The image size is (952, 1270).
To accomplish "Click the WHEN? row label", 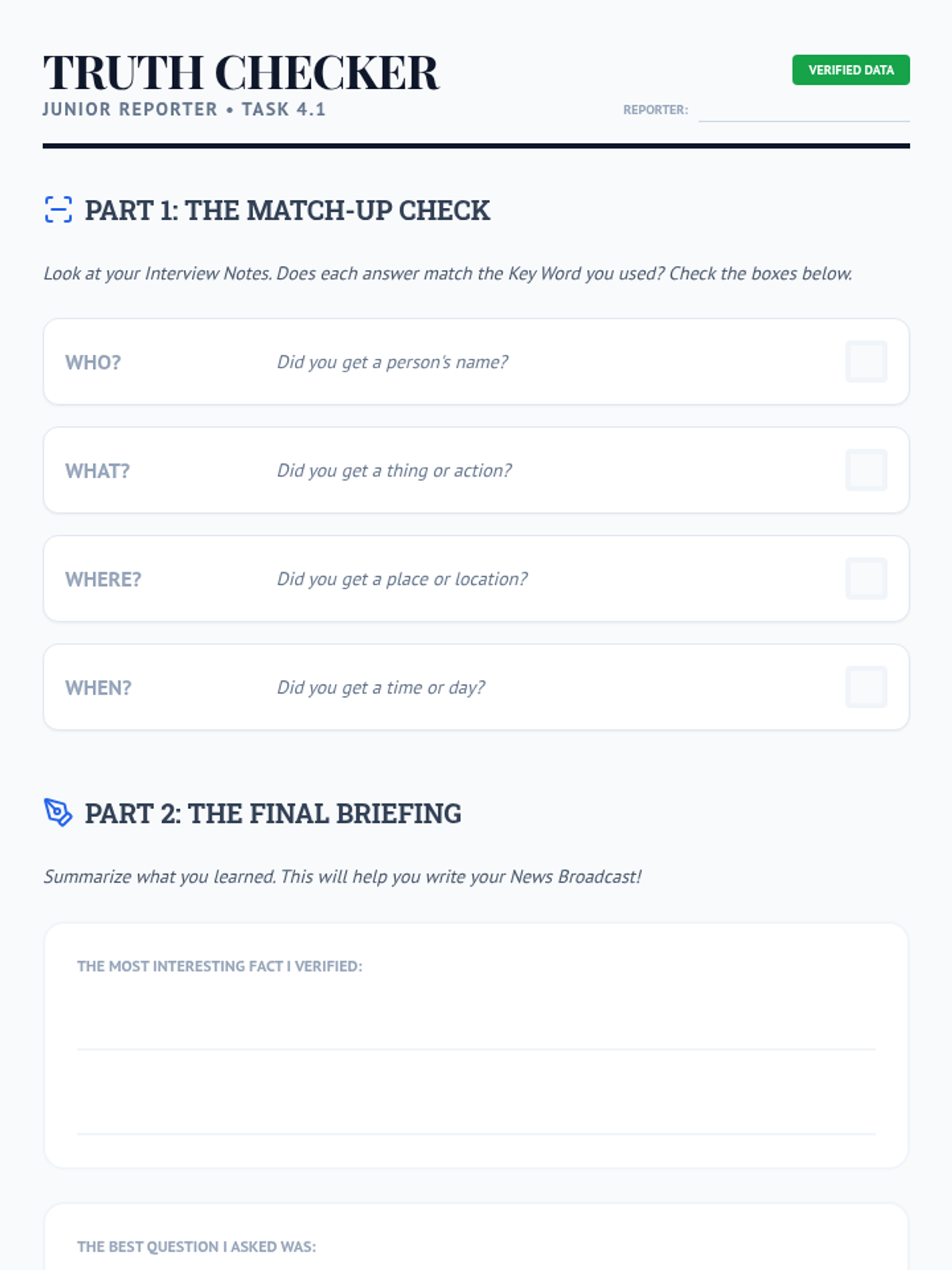I will (x=98, y=687).
